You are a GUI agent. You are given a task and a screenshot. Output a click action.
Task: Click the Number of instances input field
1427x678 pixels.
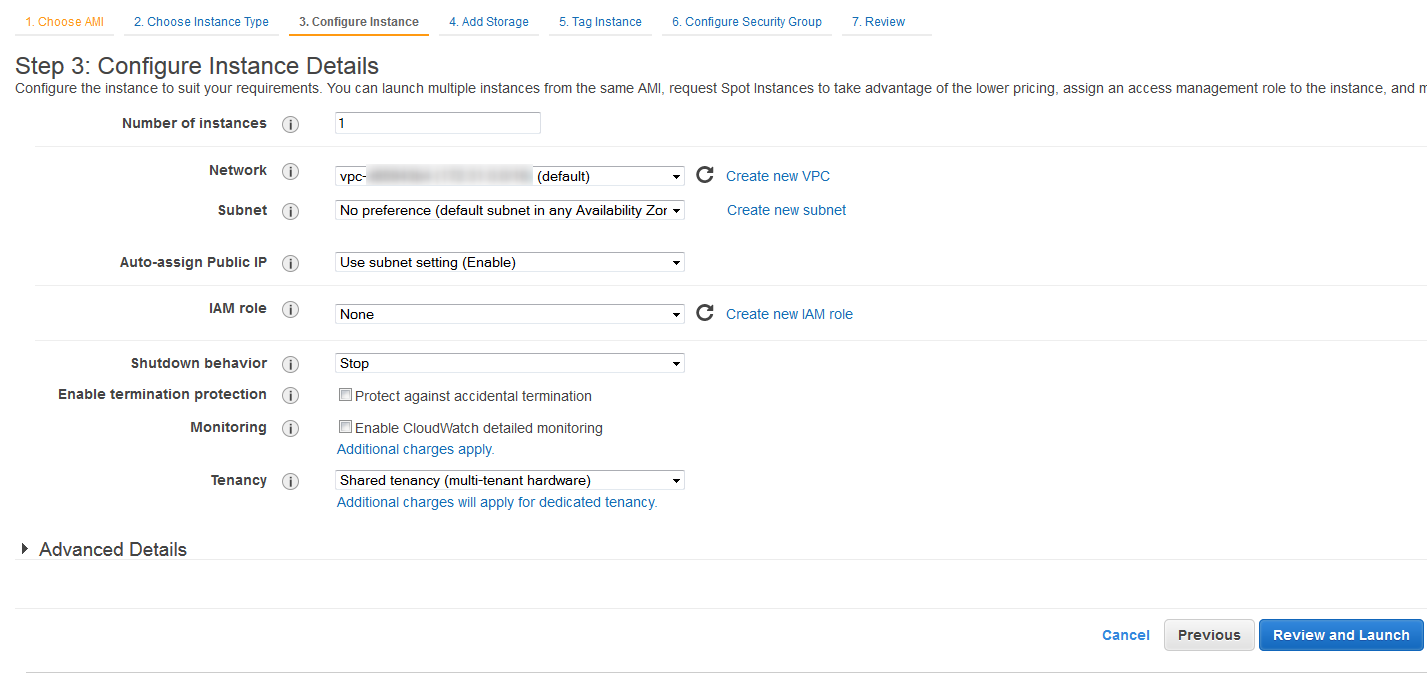click(x=437, y=123)
